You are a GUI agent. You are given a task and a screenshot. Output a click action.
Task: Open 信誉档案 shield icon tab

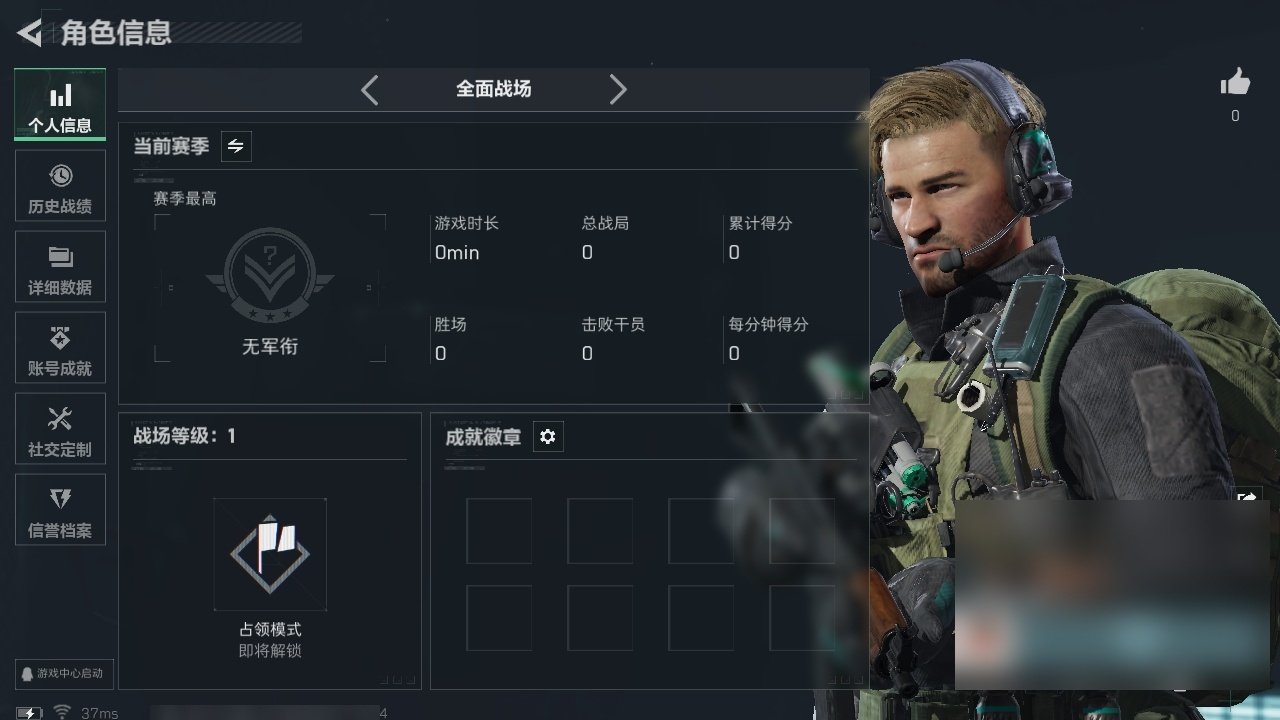point(60,511)
